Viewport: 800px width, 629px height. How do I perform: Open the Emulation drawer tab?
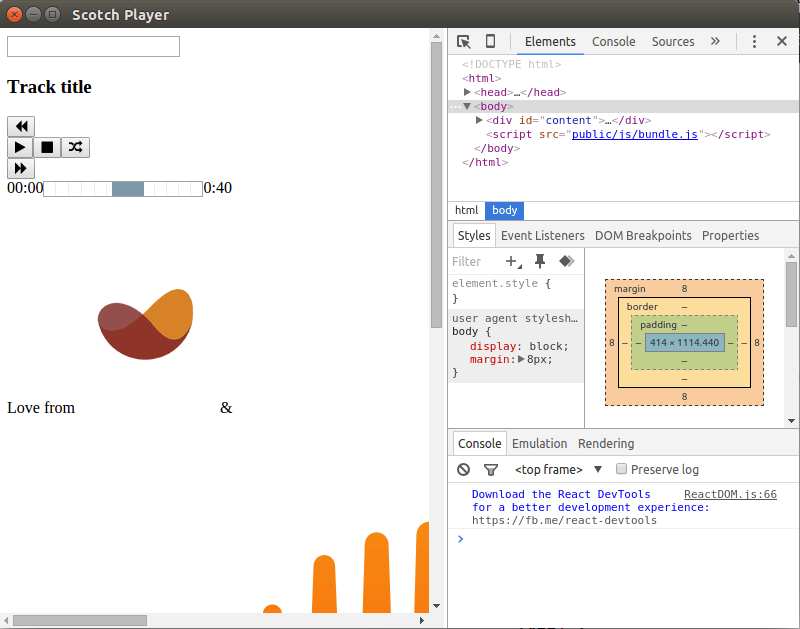pos(539,443)
